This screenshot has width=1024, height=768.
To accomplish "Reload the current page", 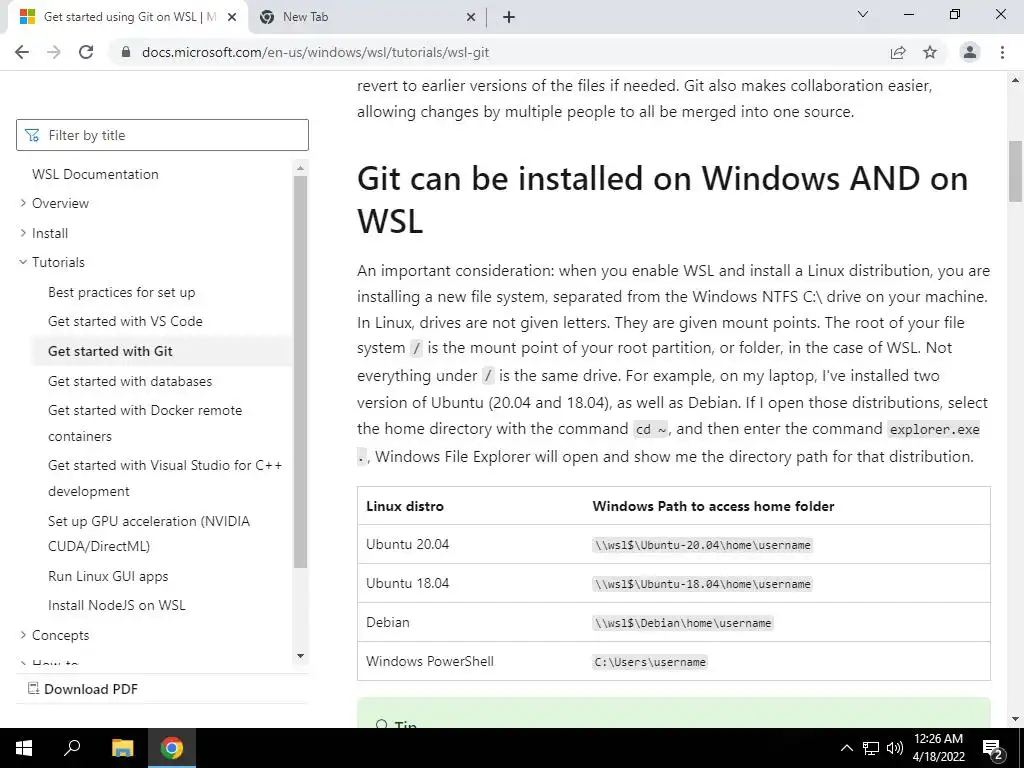I will tap(86, 52).
